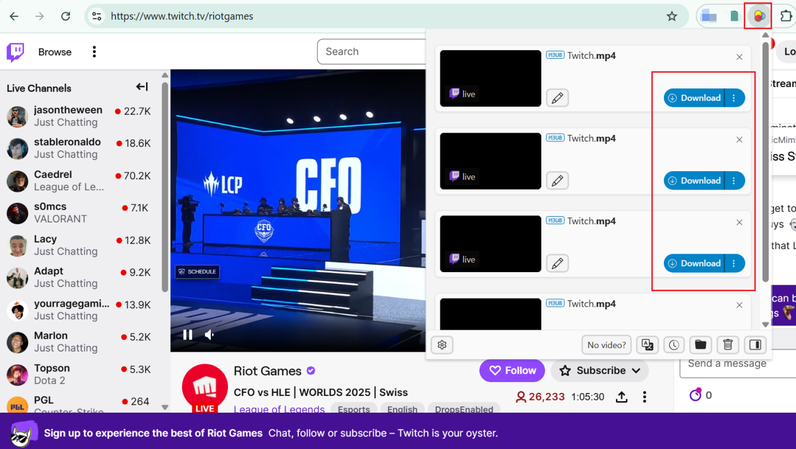Remove the fourth Twitch.mp4 entry

[739, 305]
